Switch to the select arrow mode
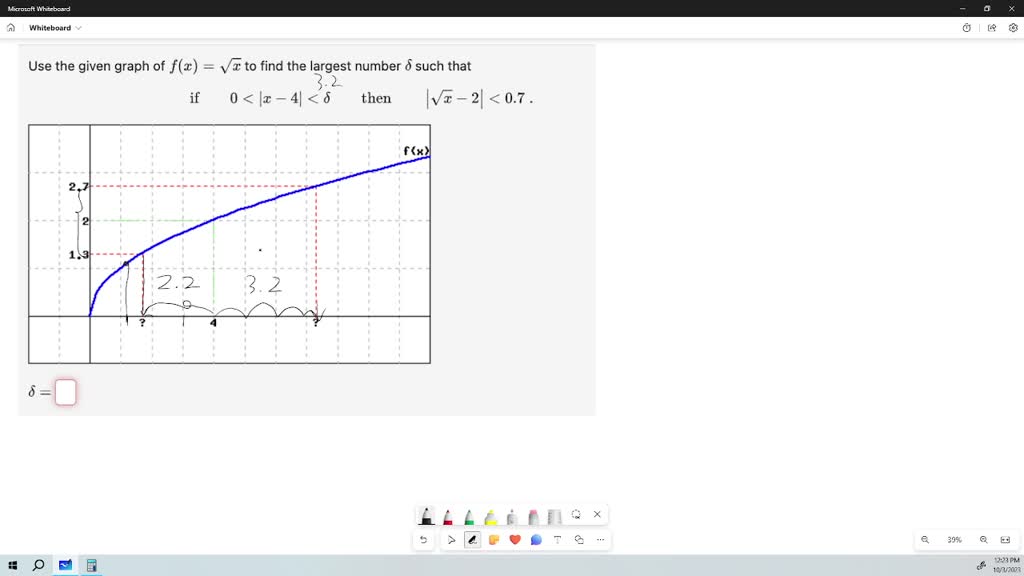Screen dimensions: 1024x576 click(451, 539)
